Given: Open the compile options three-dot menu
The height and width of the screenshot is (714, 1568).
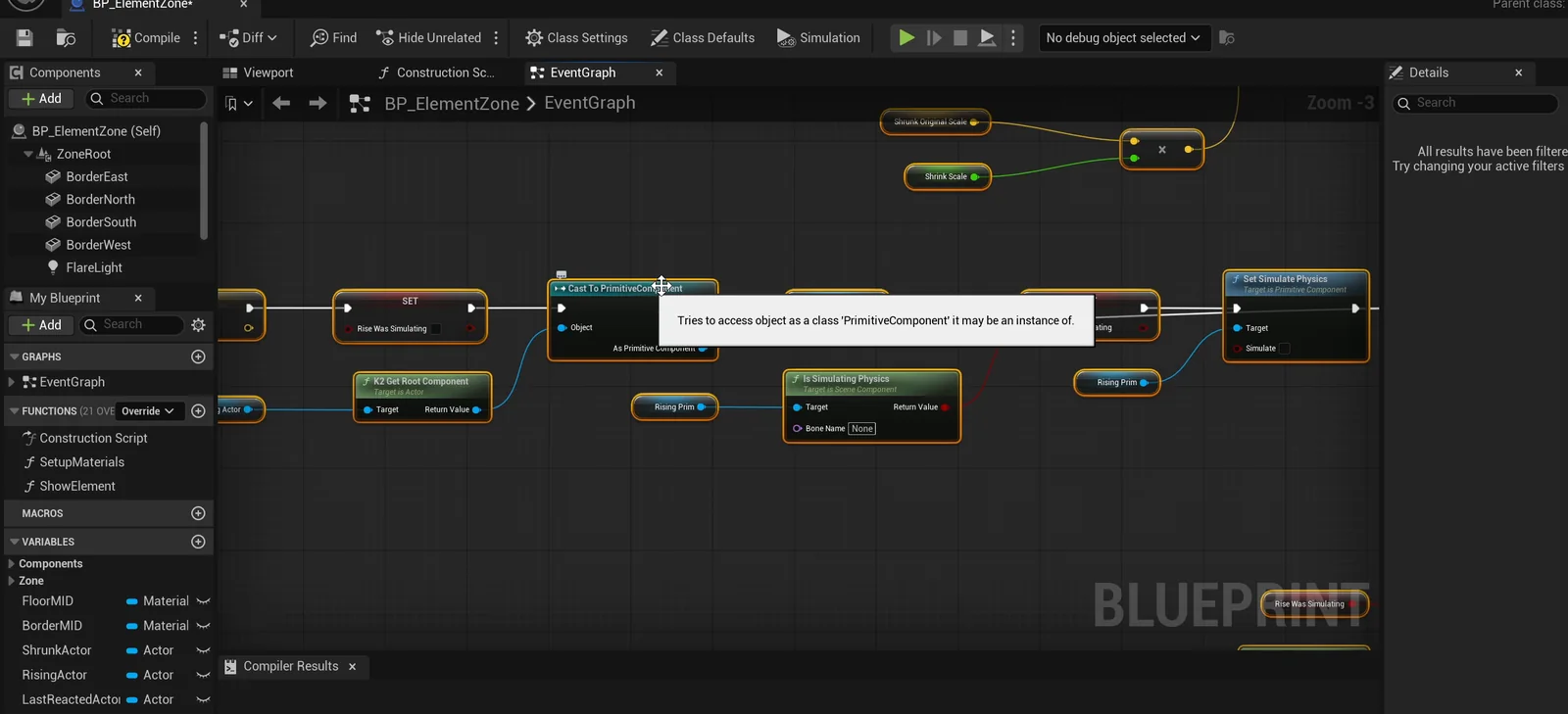Looking at the screenshot, I should [196, 38].
